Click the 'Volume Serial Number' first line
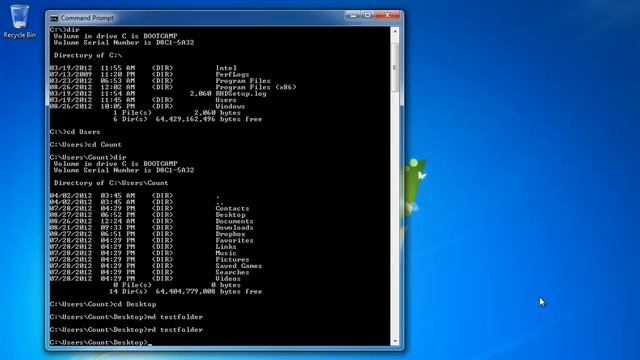This screenshot has width=640, height=360. 124,42
